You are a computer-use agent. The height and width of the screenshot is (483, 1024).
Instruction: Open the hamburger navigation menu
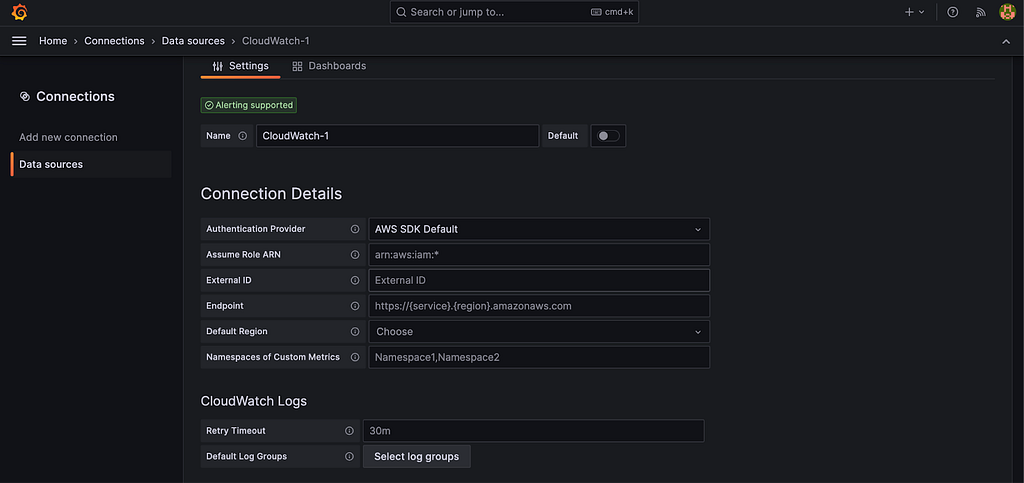[x=20, y=40]
